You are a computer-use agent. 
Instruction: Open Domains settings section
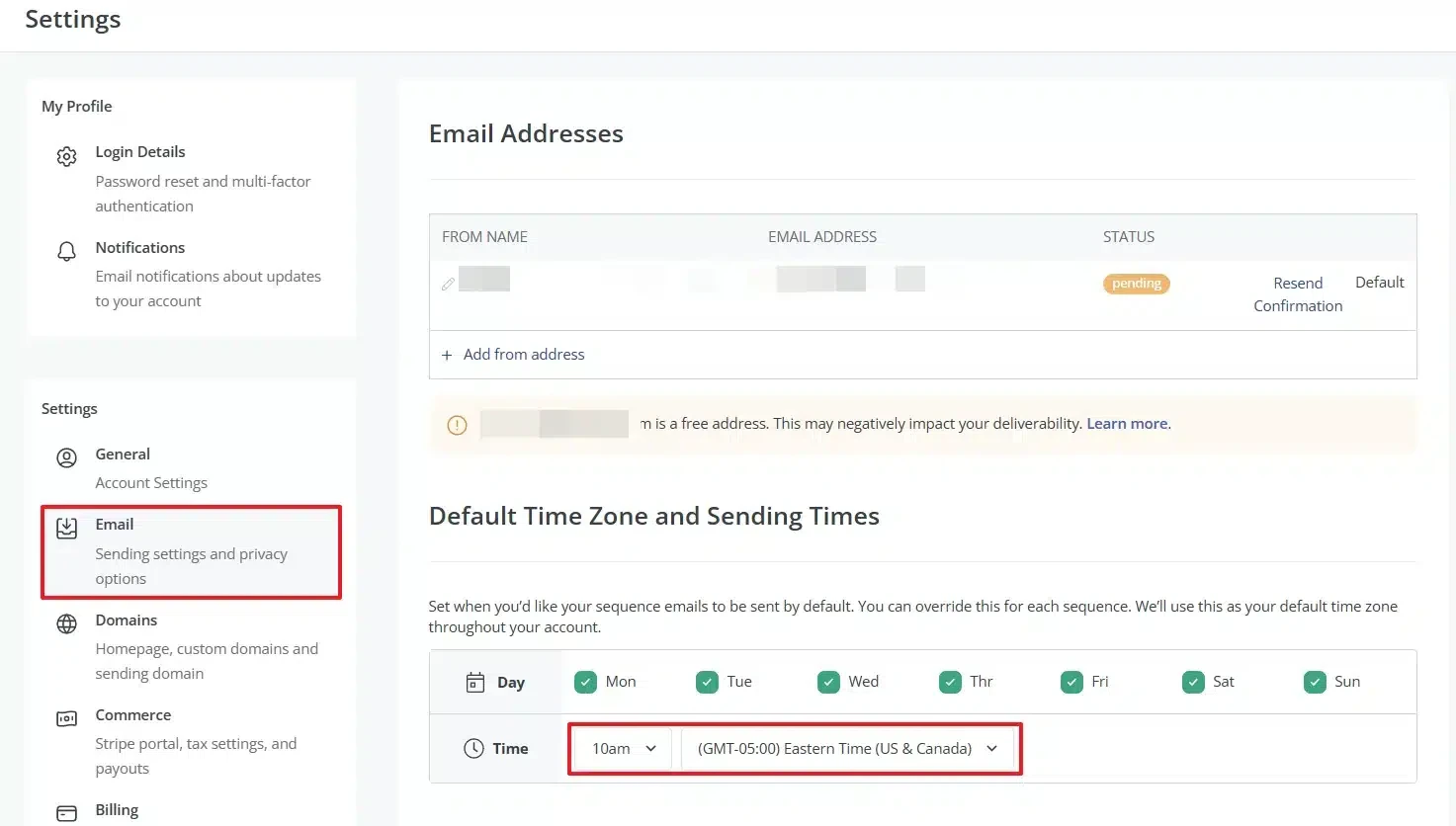(192, 646)
